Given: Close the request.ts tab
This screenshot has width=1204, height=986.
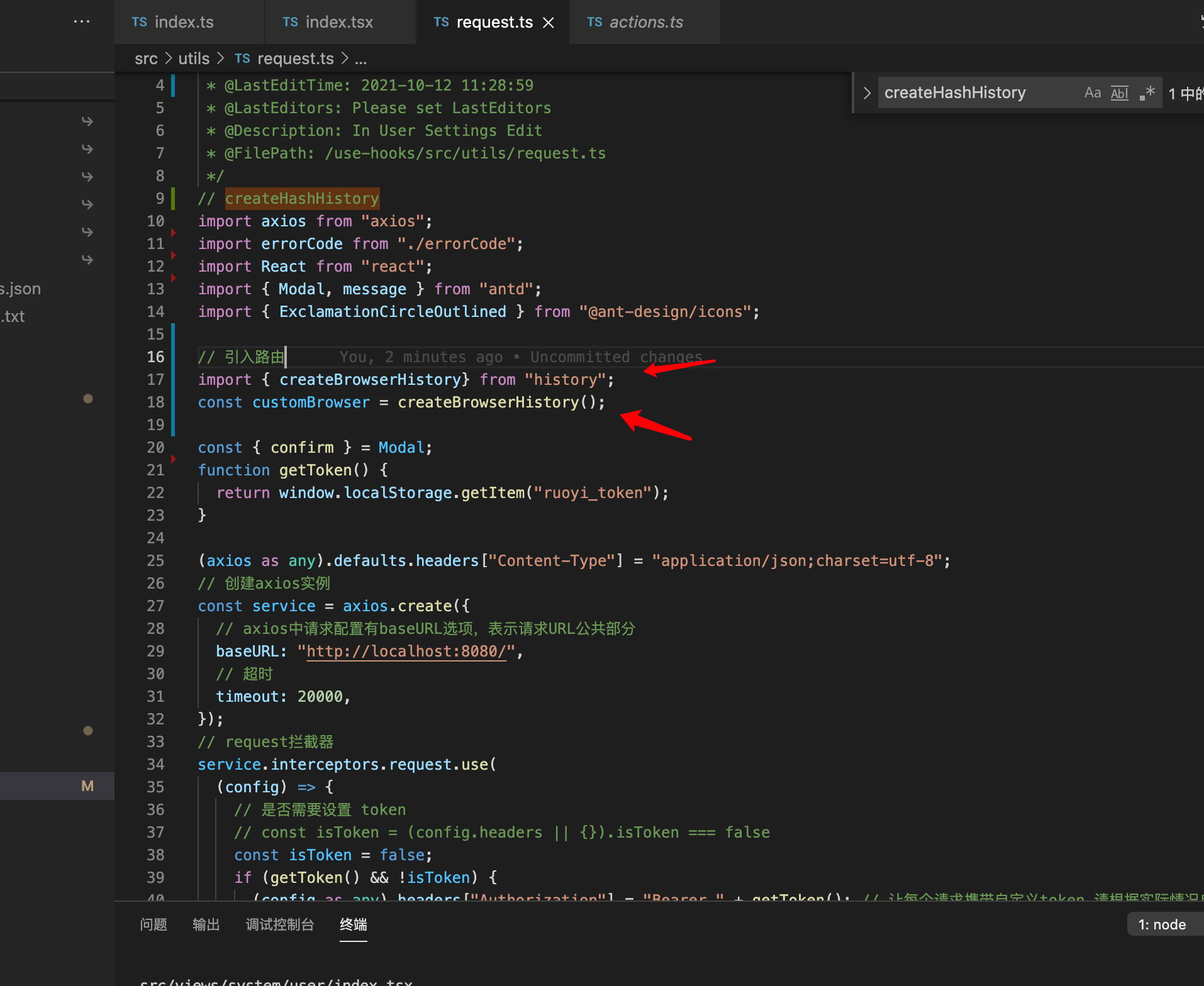Looking at the screenshot, I should [x=549, y=23].
